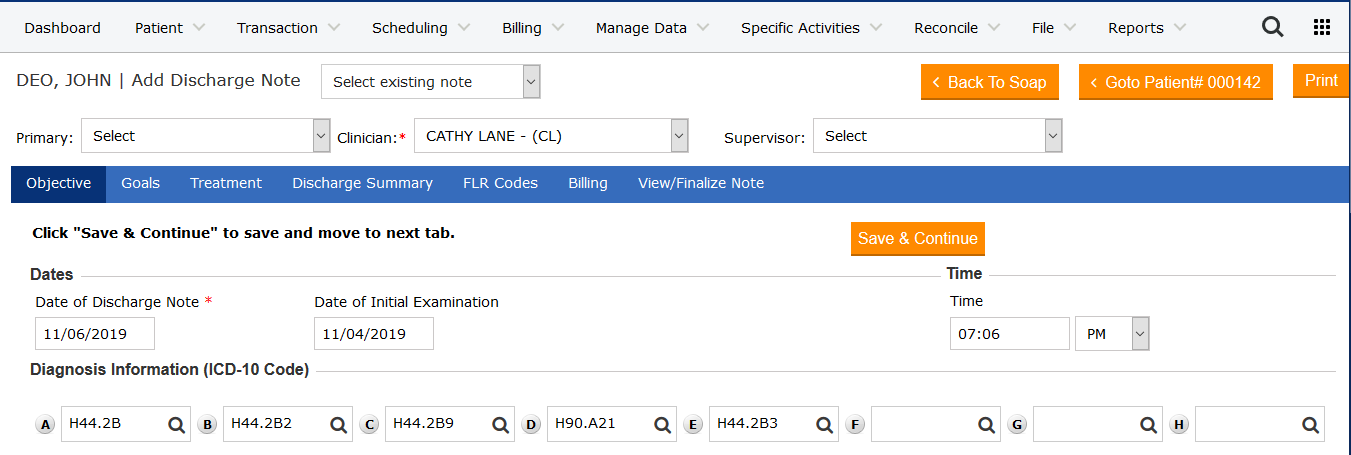
Task: Click magnifier in empty diagnosis field F
Action: [x=986, y=425]
